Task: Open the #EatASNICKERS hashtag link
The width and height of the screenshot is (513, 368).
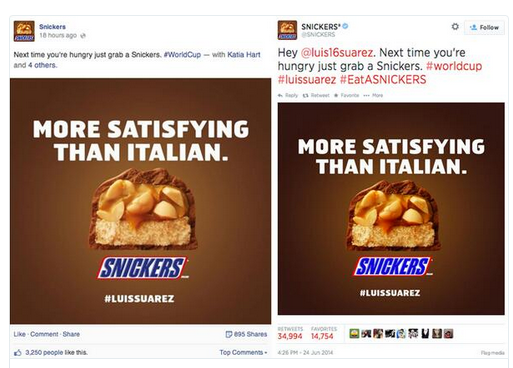Action: coord(383,80)
